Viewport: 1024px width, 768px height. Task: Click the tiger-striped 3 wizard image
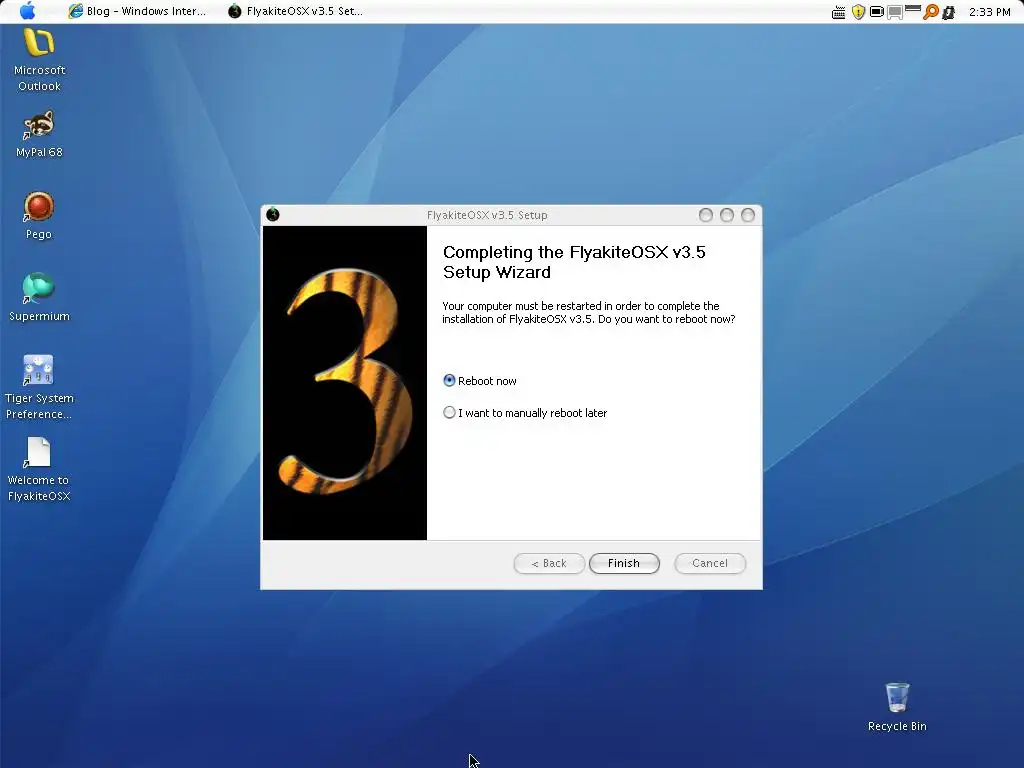pos(345,383)
